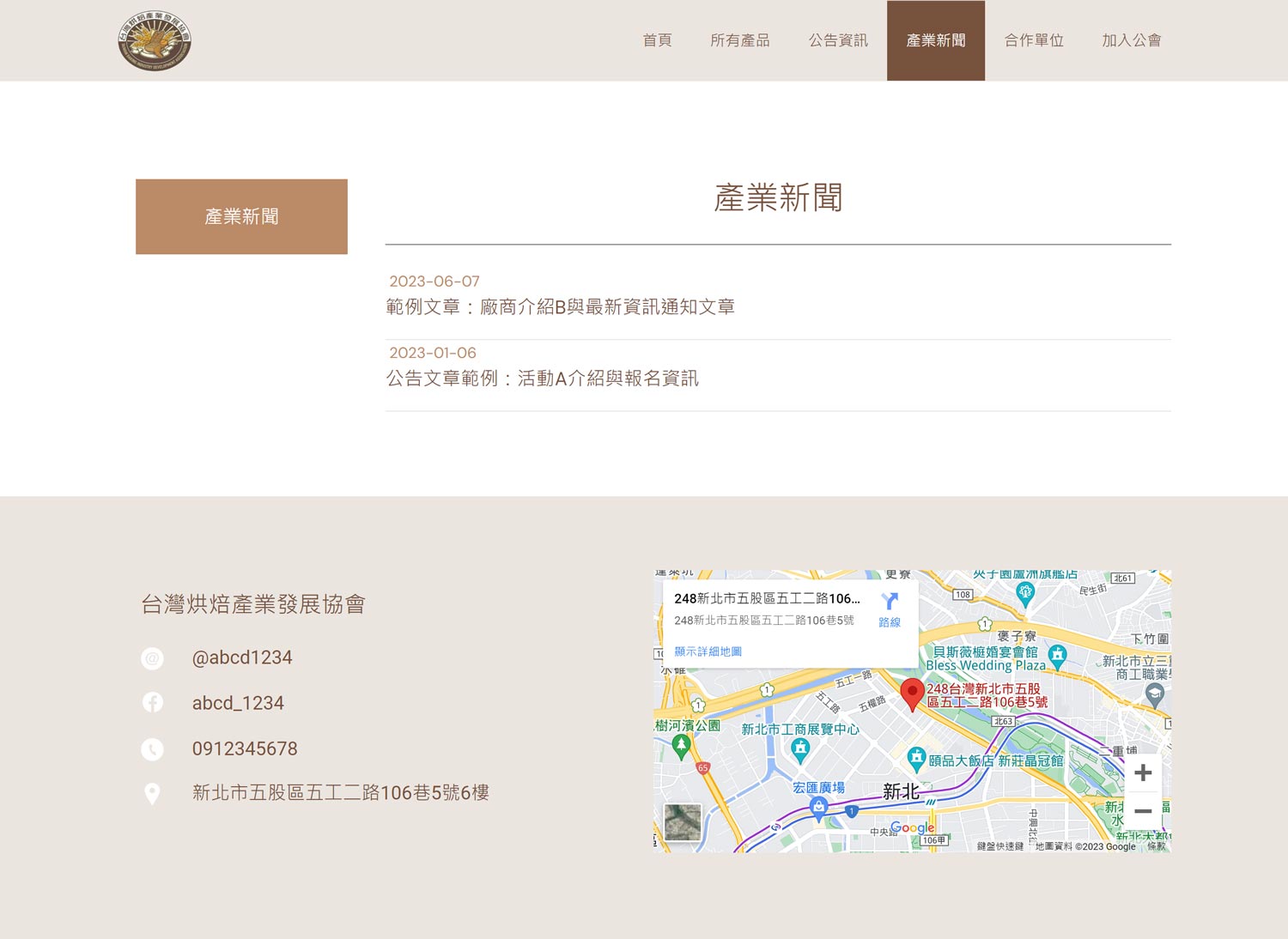Zoom in on the map

click(x=1143, y=772)
